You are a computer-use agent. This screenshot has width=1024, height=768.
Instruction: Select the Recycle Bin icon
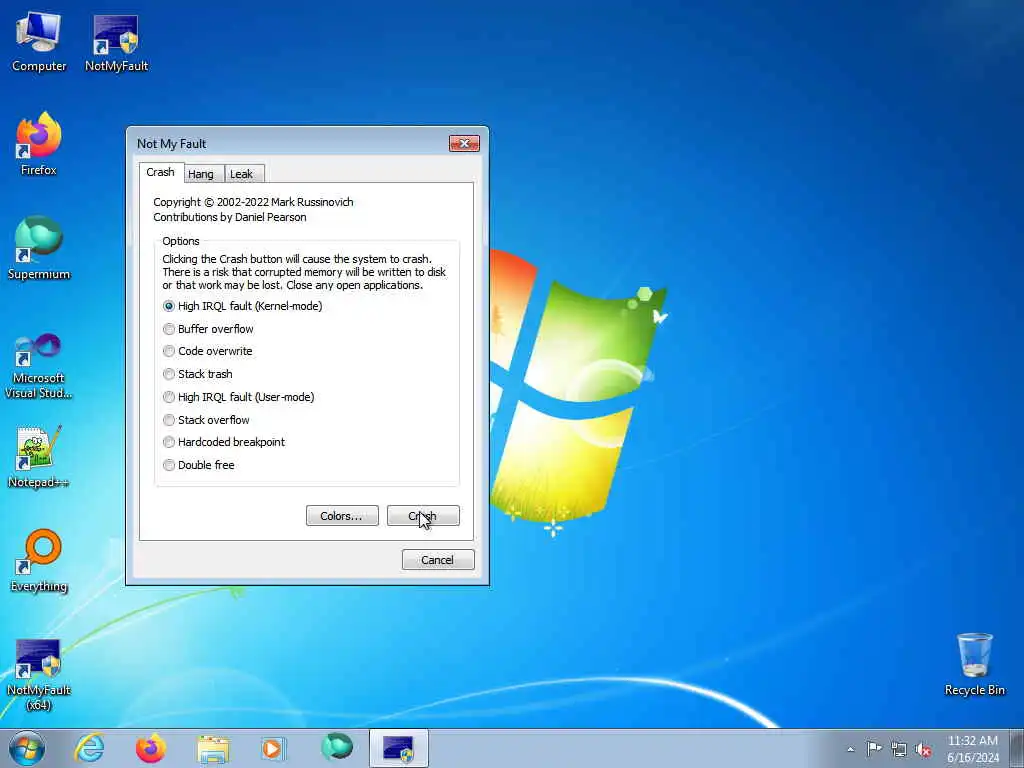pyautogui.click(x=974, y=664)
